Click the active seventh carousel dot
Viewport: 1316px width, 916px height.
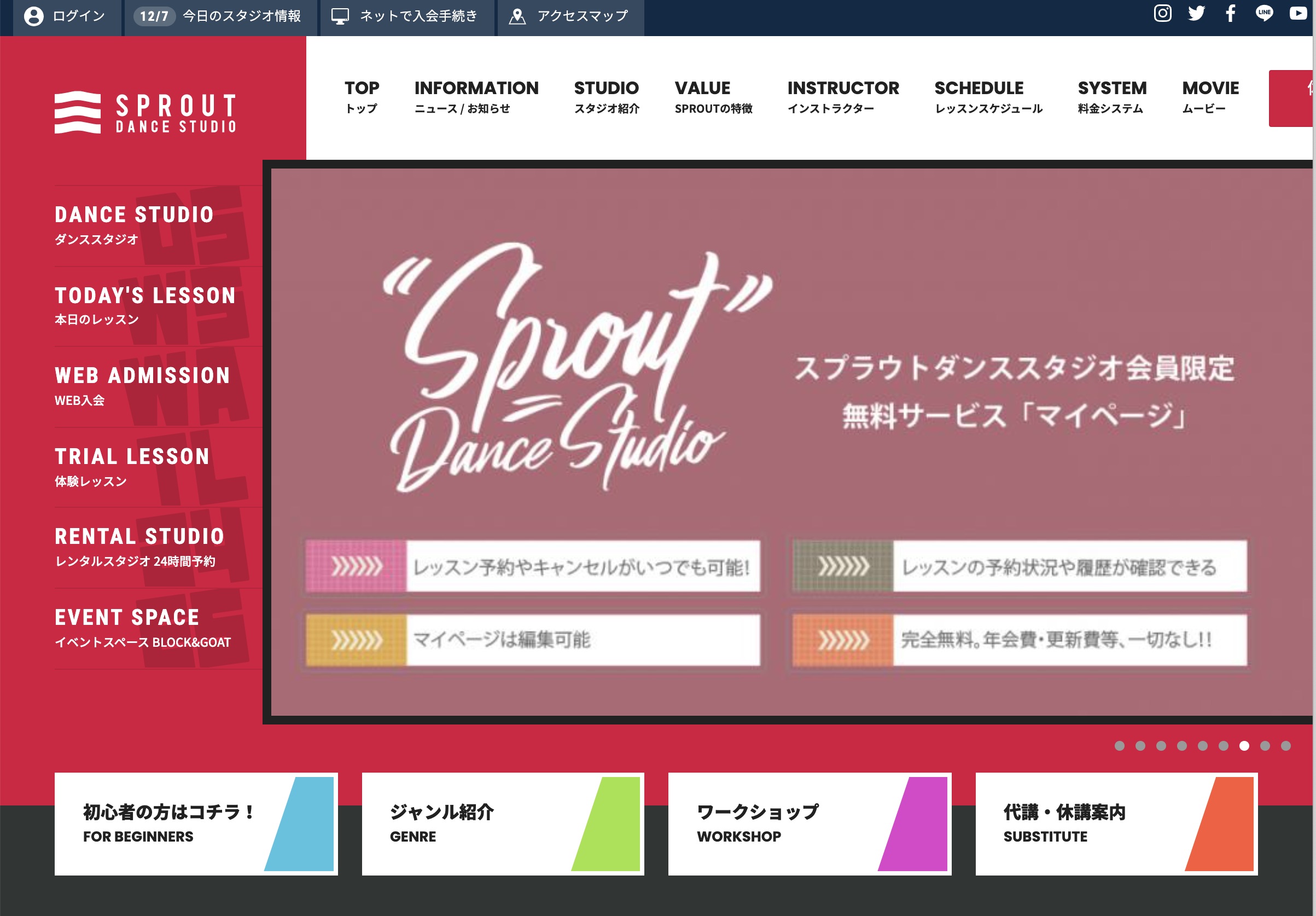point(1244,746)
